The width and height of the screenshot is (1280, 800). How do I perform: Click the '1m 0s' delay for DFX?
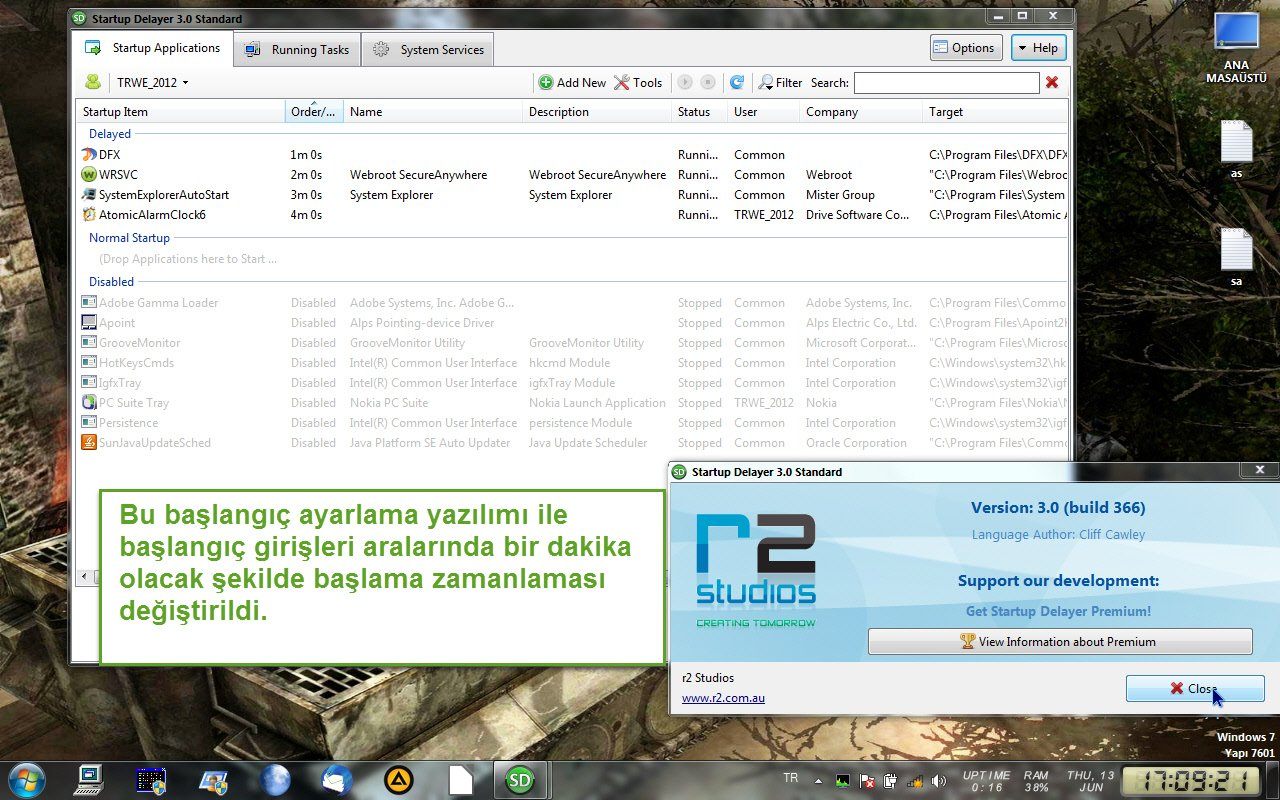click(x=306, y=155)
